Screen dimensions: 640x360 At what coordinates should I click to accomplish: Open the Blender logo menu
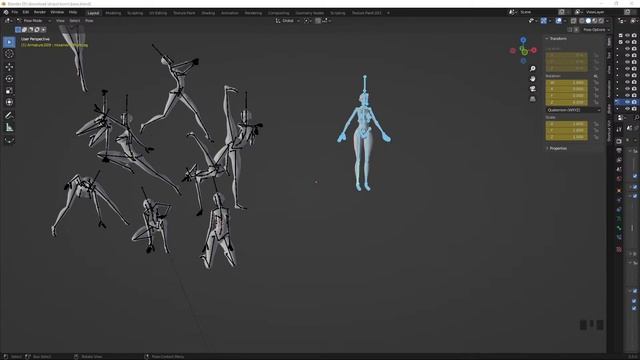coord(6,13)
